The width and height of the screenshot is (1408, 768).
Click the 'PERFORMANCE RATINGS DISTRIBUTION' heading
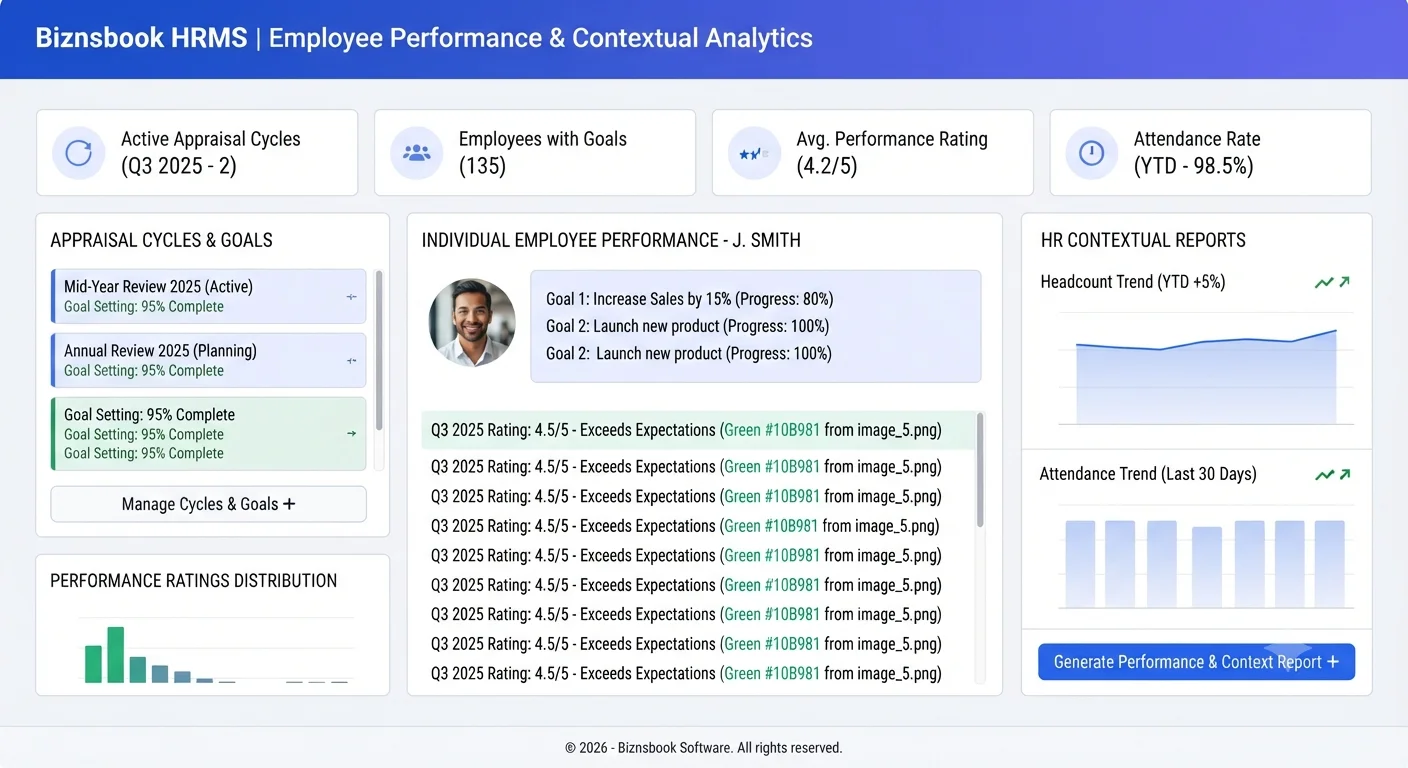pos(194,581)
